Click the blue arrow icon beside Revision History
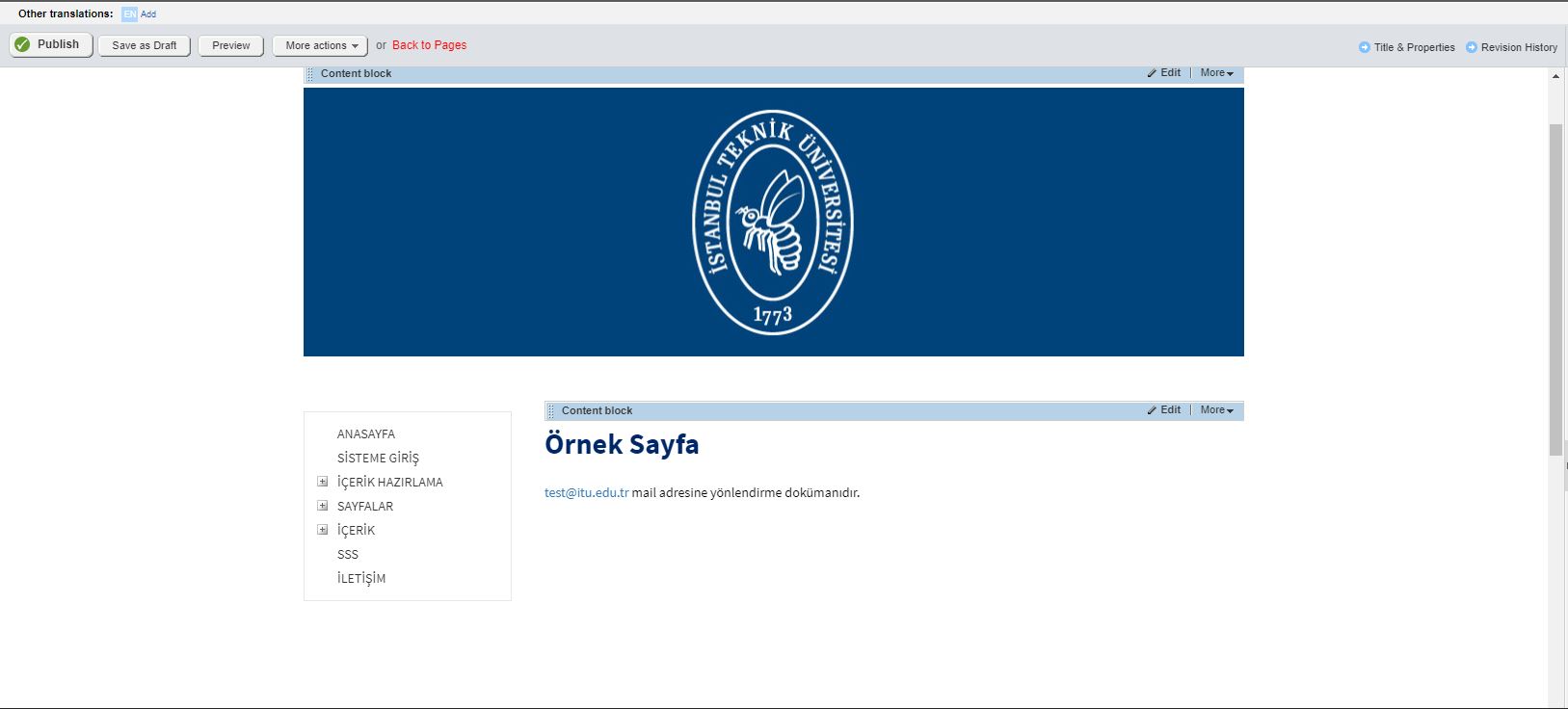 point(1472,47)
